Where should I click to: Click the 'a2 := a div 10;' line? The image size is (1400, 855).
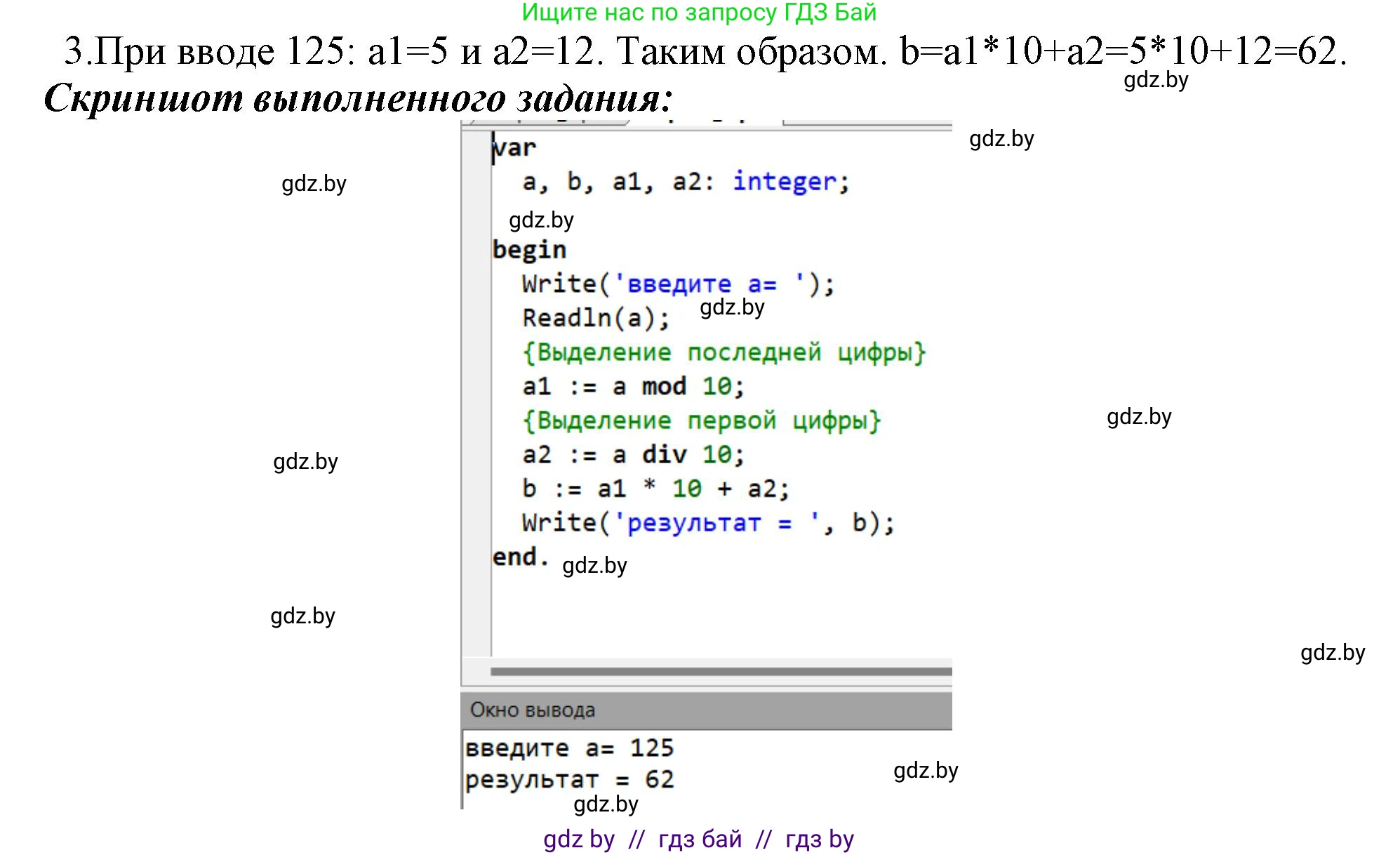coord(632,455)
